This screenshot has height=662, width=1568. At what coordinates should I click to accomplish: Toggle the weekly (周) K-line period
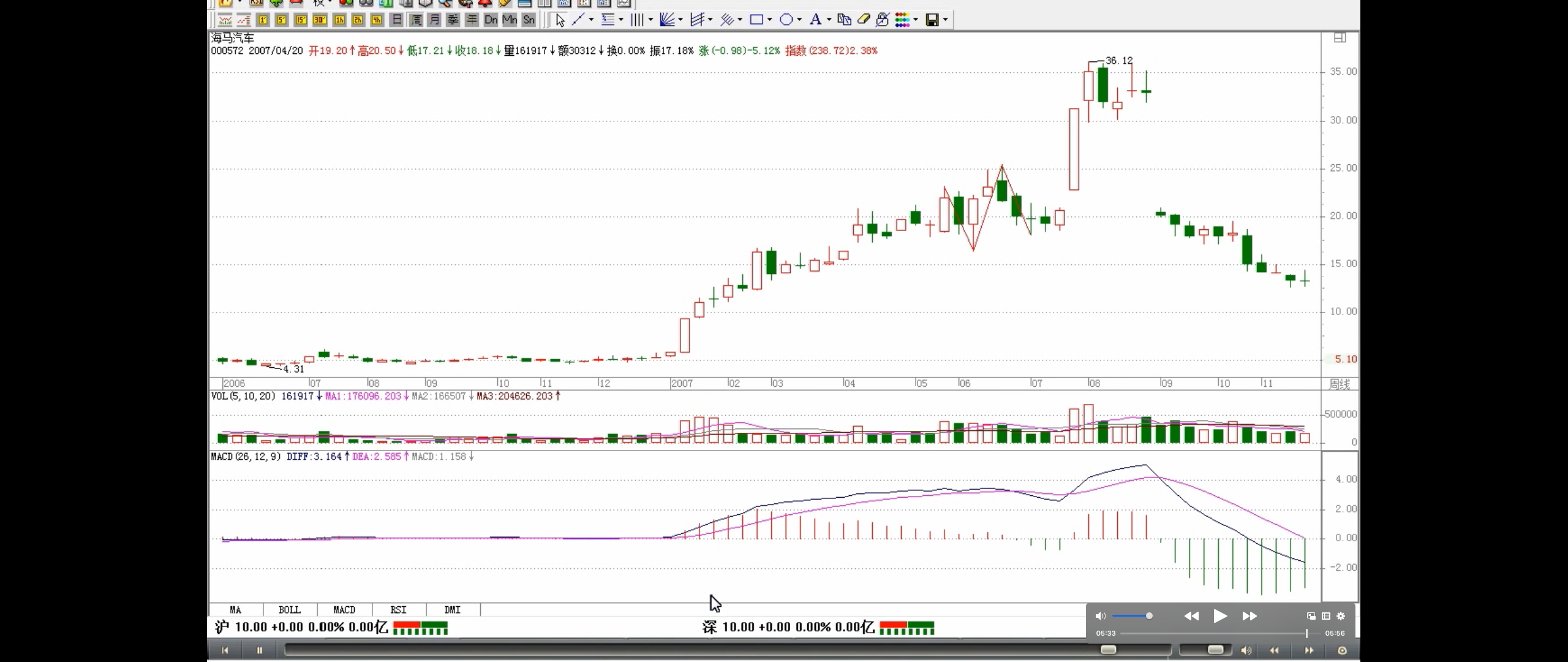(415, 20)
